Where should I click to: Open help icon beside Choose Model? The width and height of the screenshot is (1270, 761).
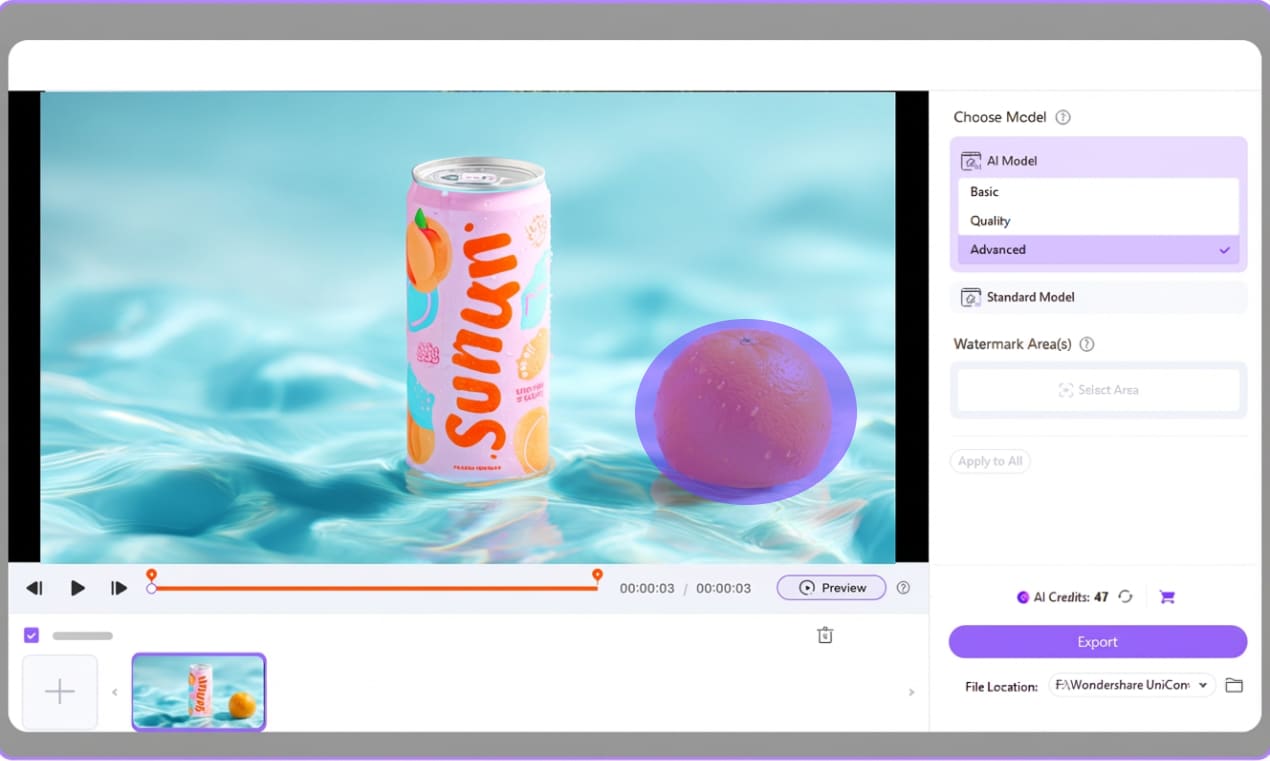click(1063, 117)
